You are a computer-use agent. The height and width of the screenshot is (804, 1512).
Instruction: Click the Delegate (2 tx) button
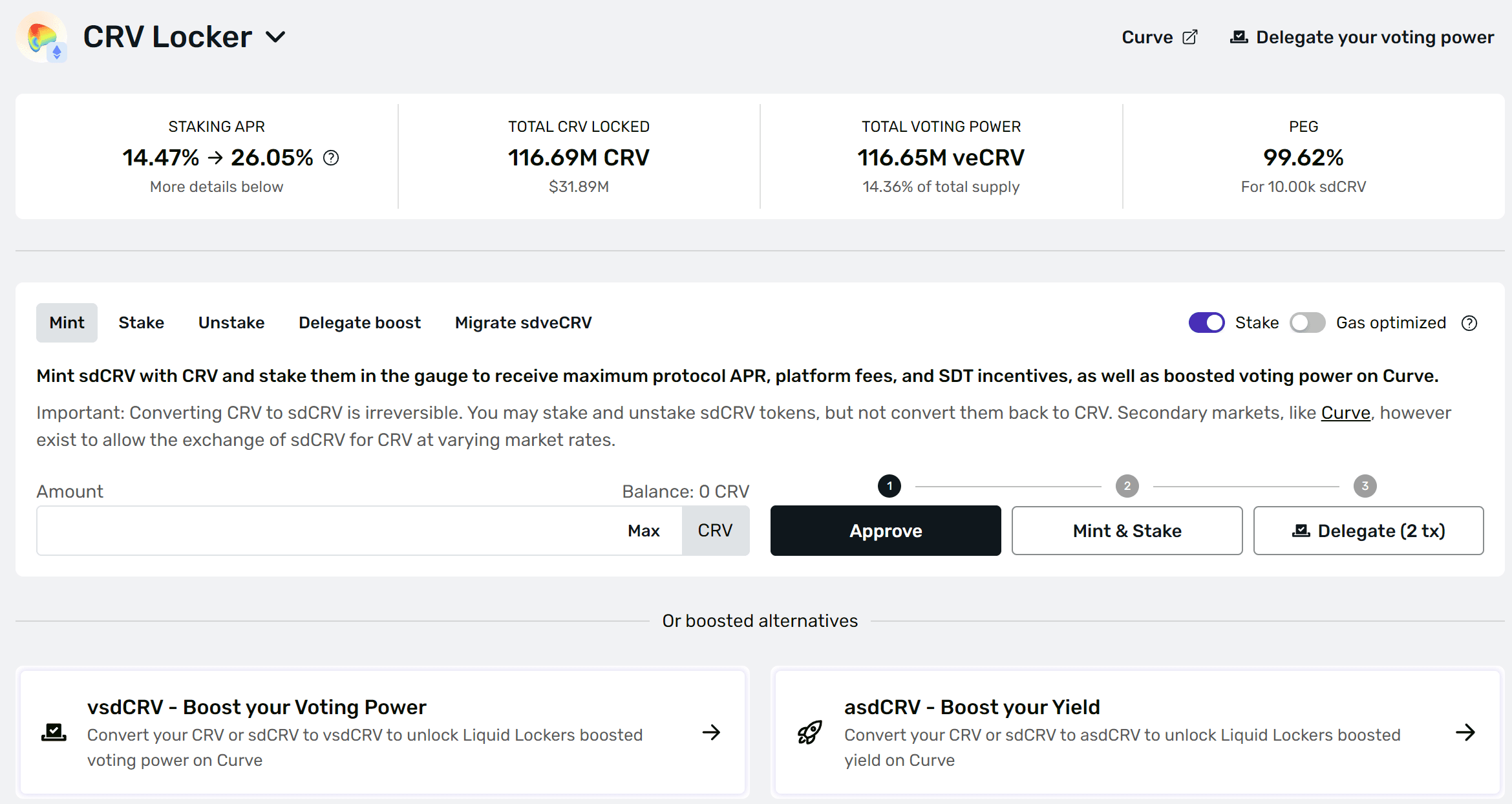[x=1368, y=531]
